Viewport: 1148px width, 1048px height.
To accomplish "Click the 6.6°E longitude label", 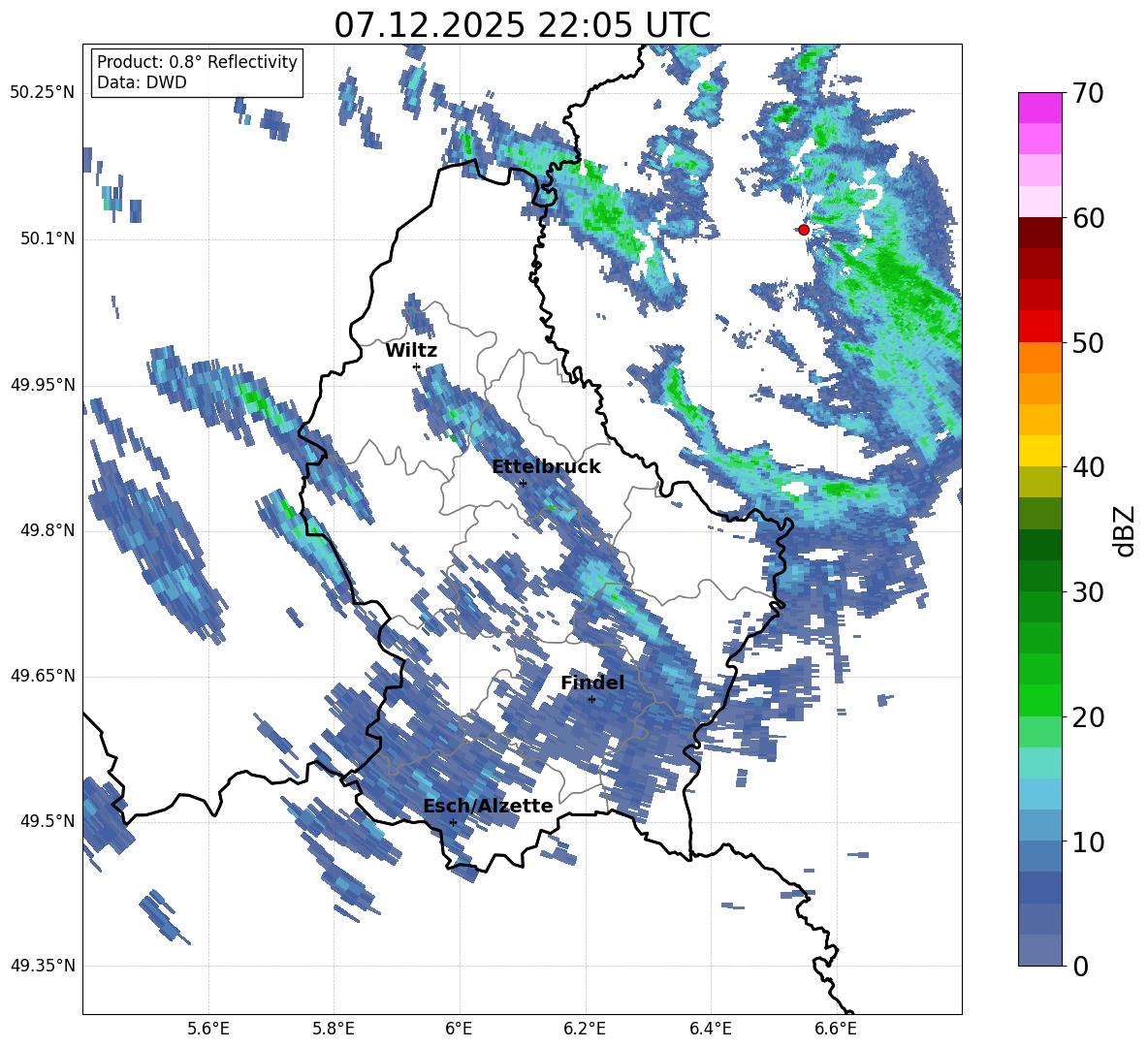I will 836,1029.
